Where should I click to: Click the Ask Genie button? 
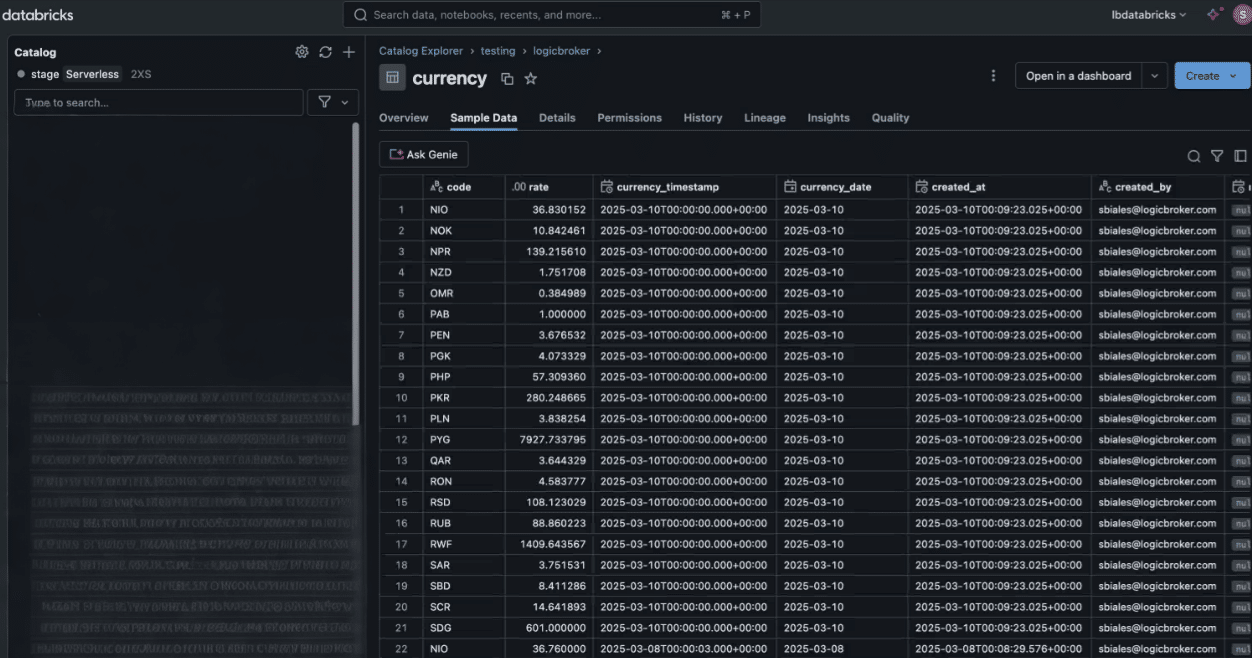click(x=424, y=155)
